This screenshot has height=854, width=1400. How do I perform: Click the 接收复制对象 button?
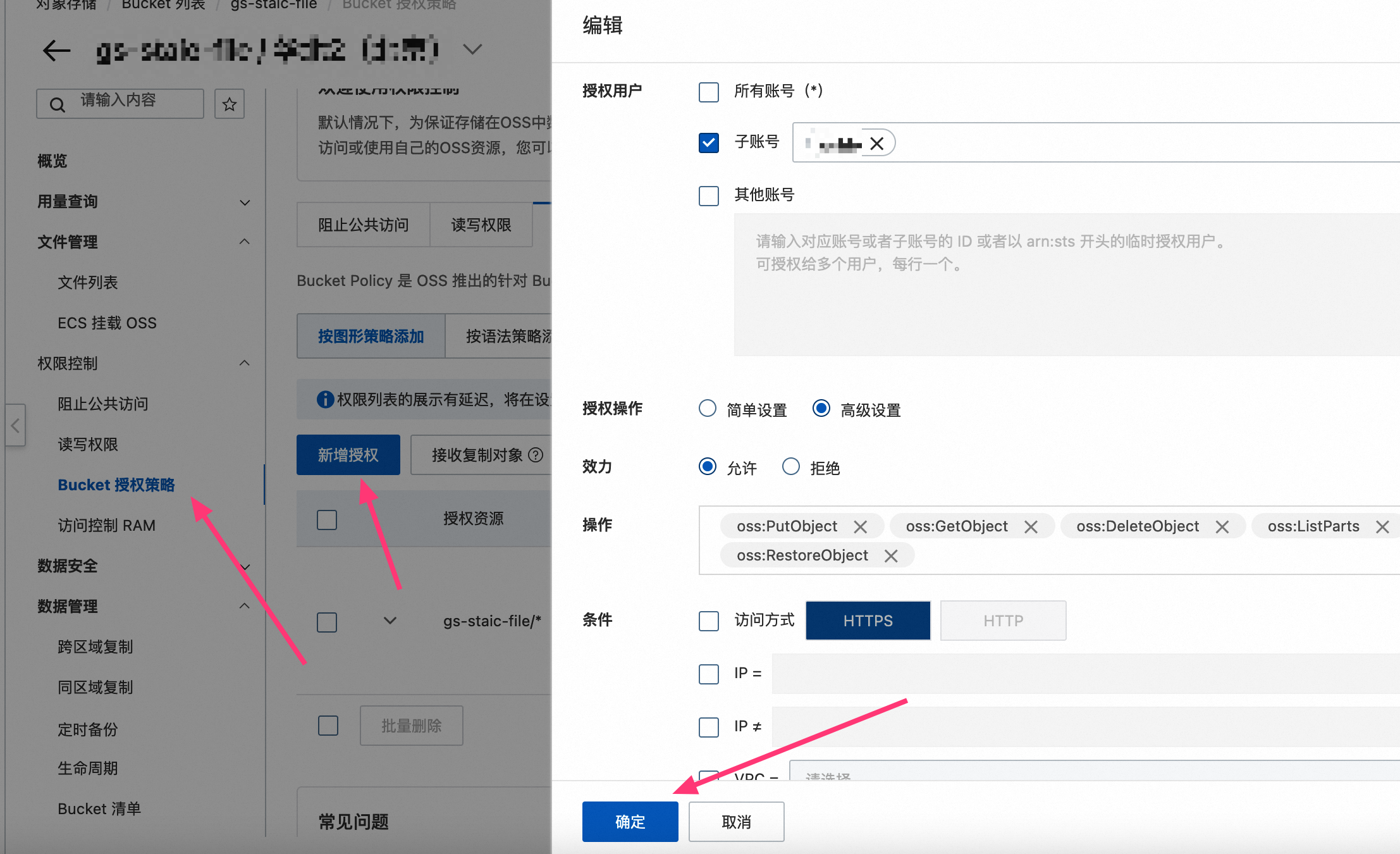coord(481,455)
